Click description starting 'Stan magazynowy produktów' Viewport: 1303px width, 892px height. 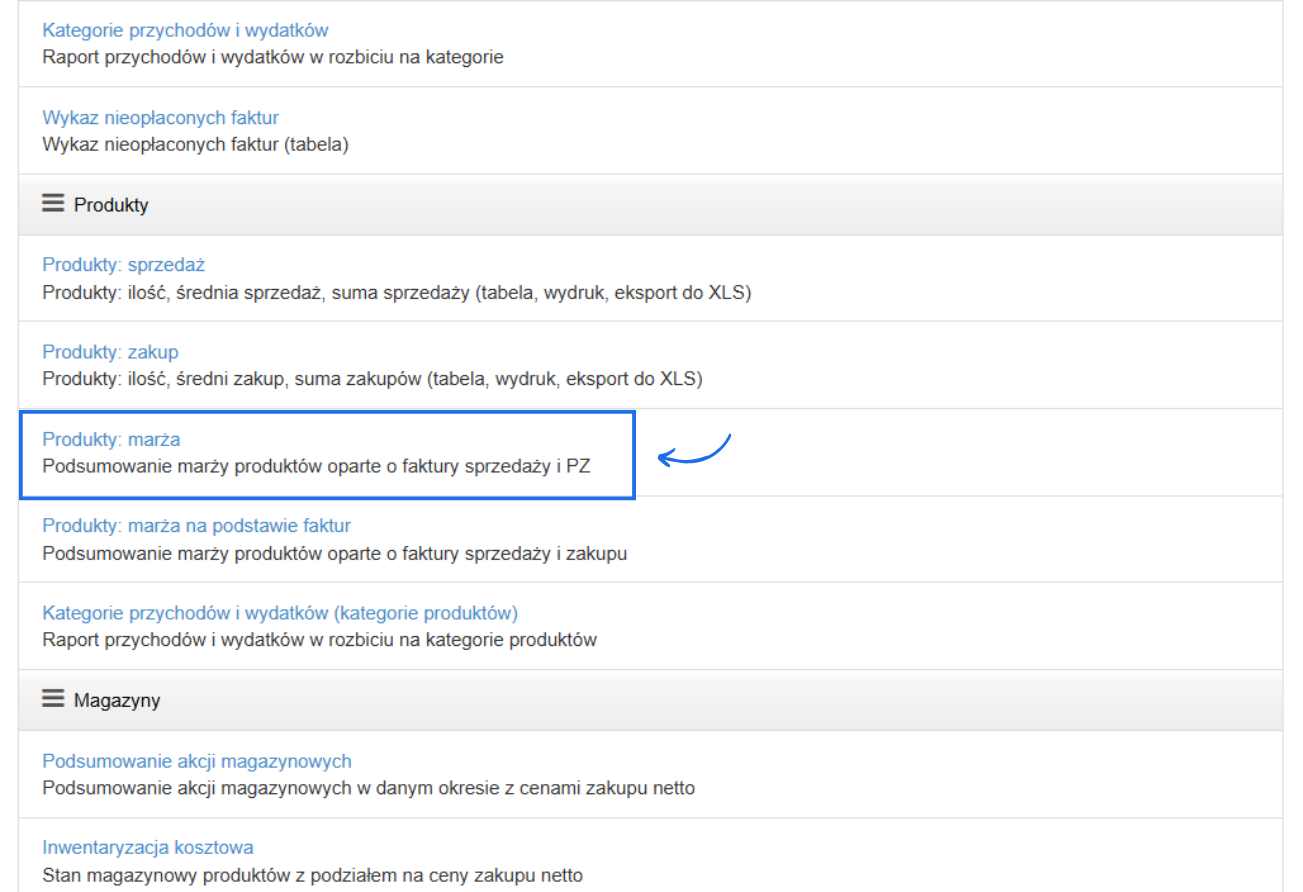point(312,875)
